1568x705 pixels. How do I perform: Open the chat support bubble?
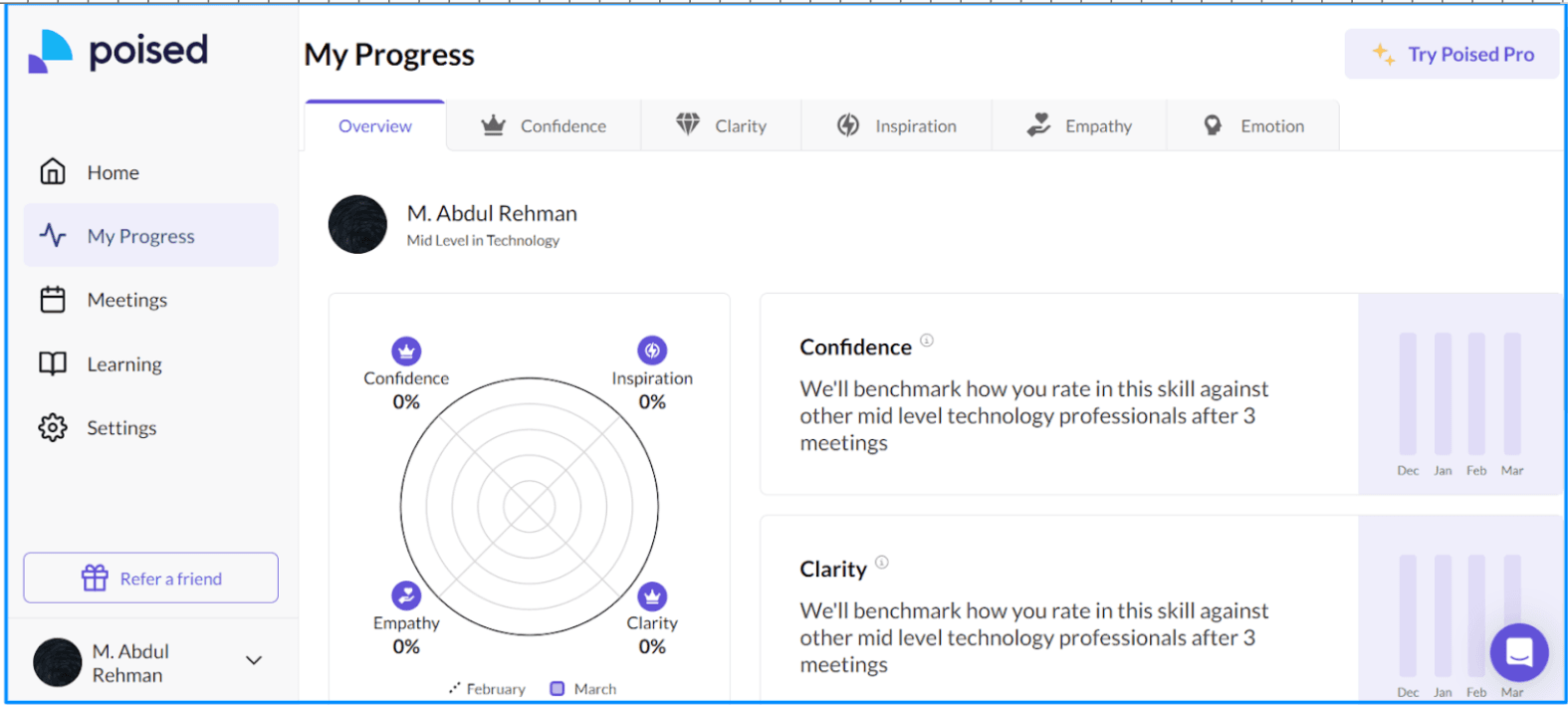coord(1518,652)
